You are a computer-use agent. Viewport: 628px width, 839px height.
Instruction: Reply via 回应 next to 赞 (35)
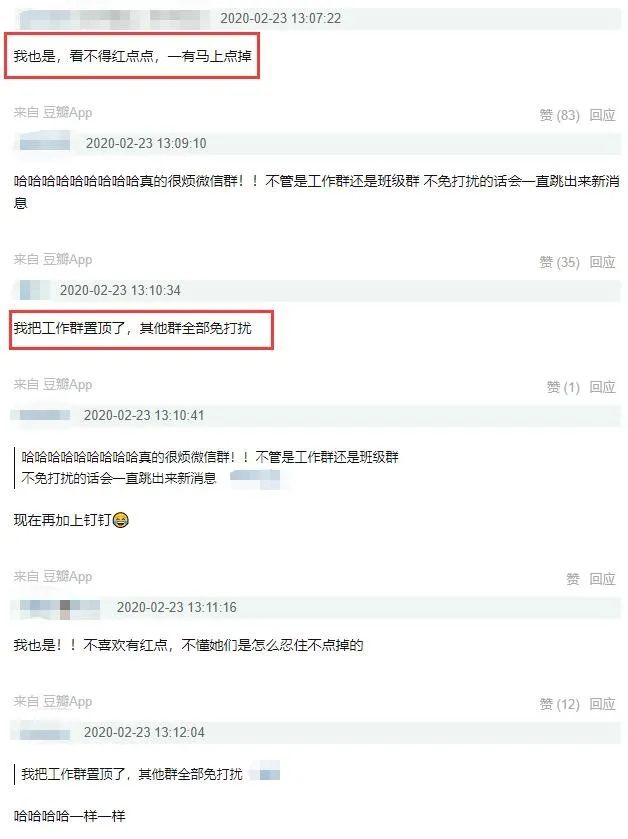[602, 262]
